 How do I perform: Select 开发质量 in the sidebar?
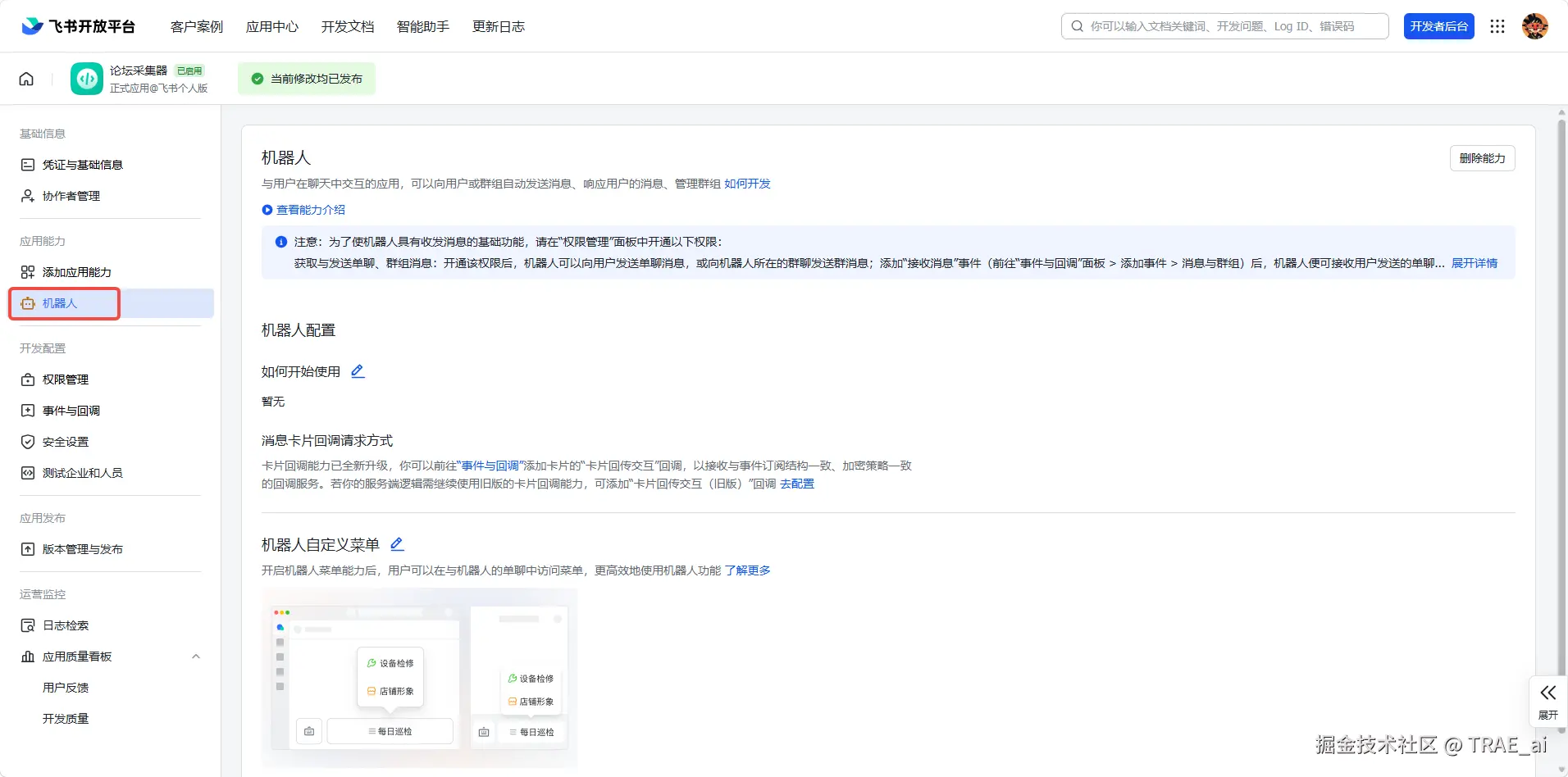click(66, 719)
